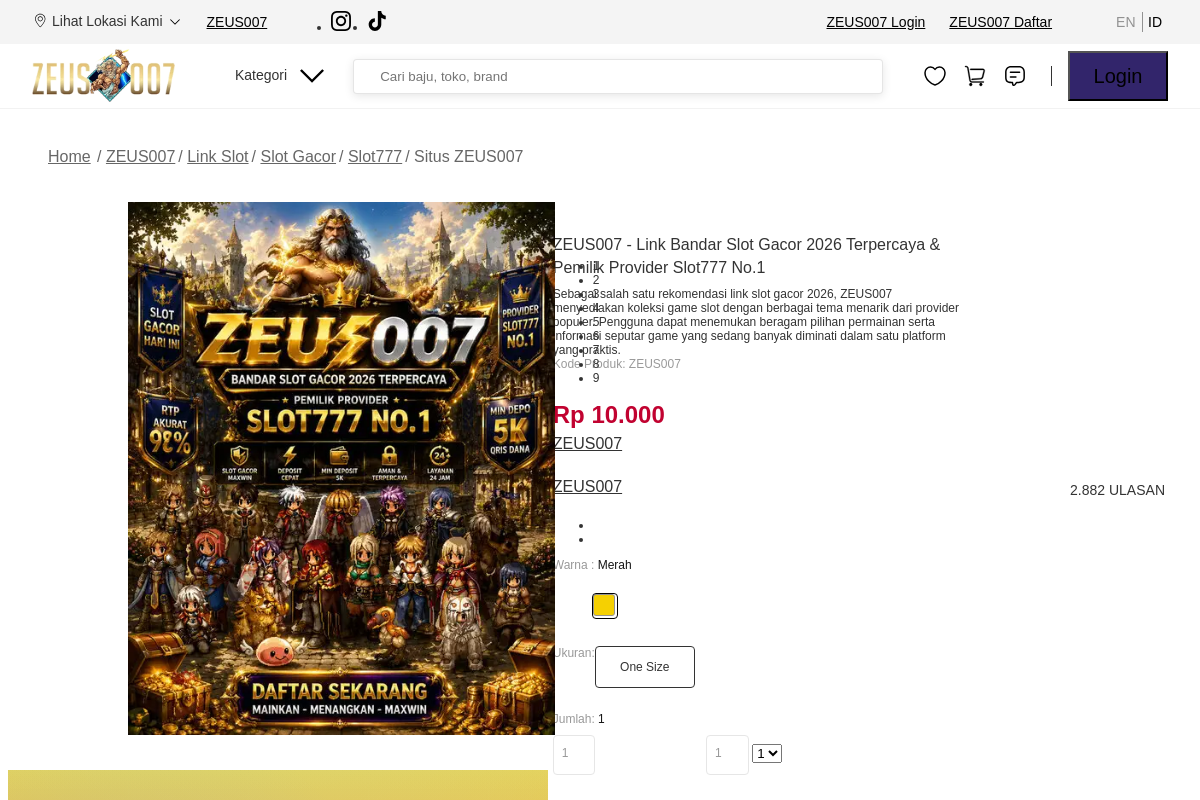Open the wishlist heart icon
The height and width of the screenshot is (800, 1200).
[x=935, y=76]
